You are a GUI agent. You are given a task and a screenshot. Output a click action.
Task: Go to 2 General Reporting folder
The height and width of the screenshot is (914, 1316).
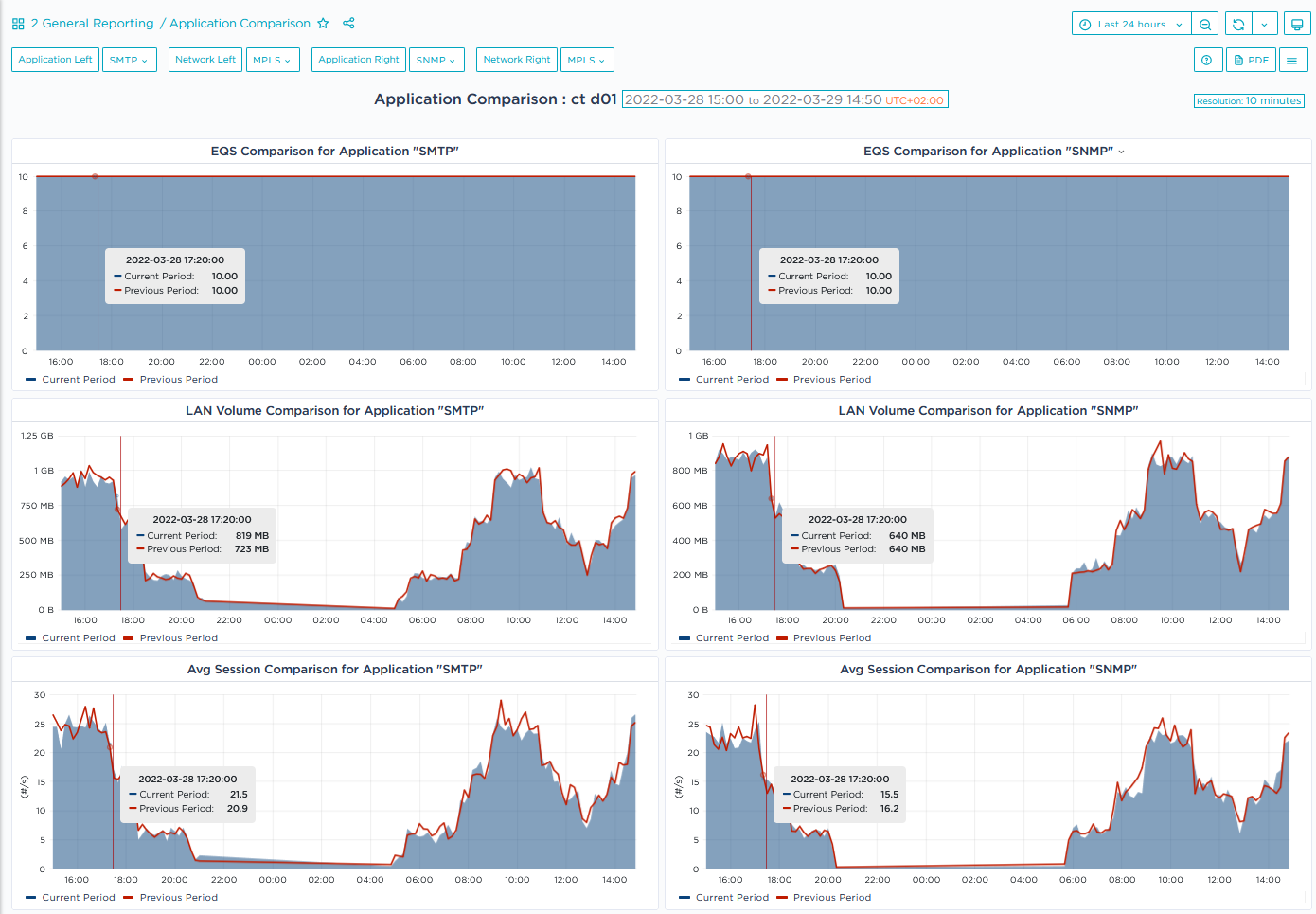point(92,24)
